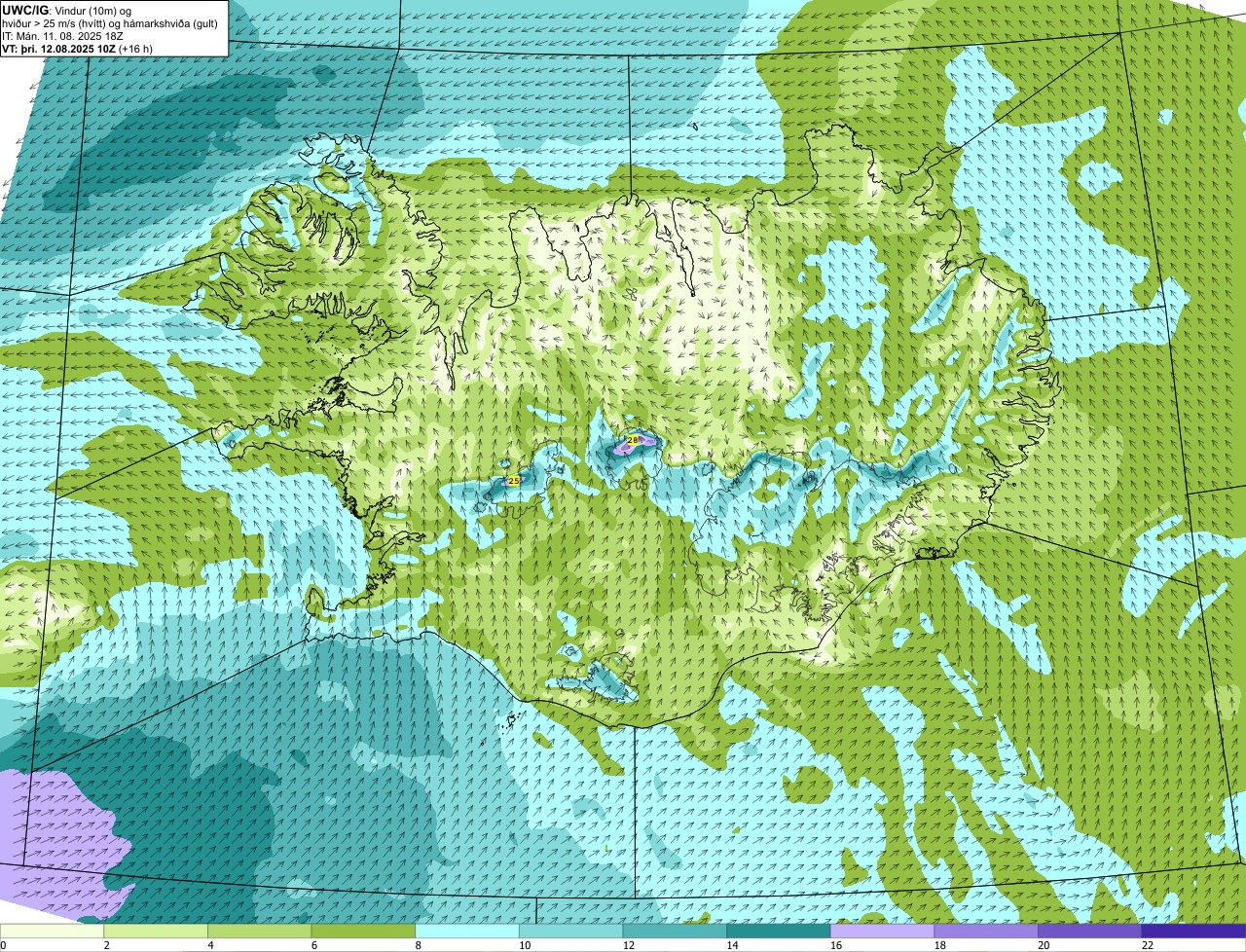Screen dimensions: 1246x952
Task: Click the yellow gust label 28
Action: 633,441
